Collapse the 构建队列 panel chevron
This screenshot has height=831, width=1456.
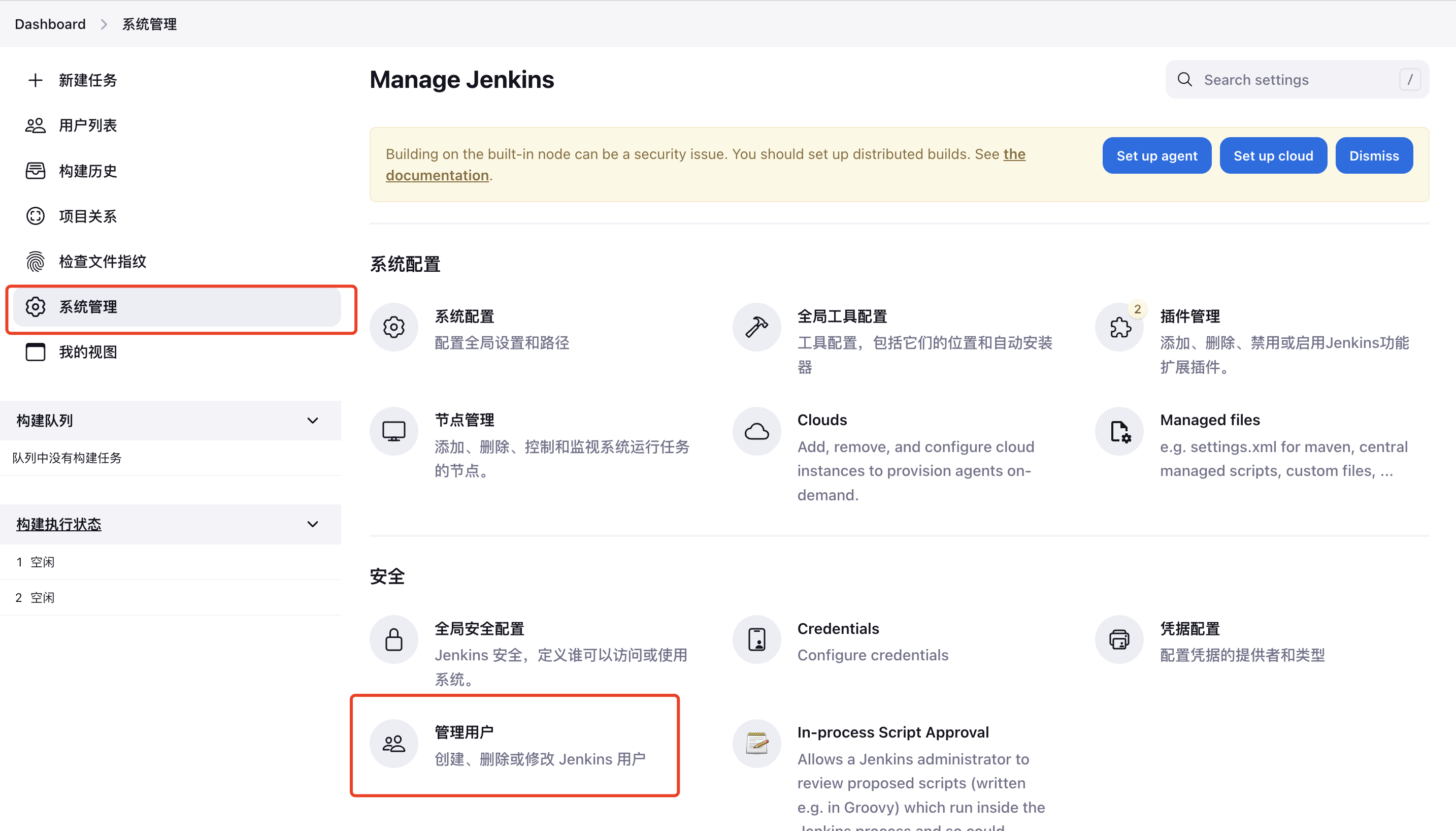(x=313, y=421)
